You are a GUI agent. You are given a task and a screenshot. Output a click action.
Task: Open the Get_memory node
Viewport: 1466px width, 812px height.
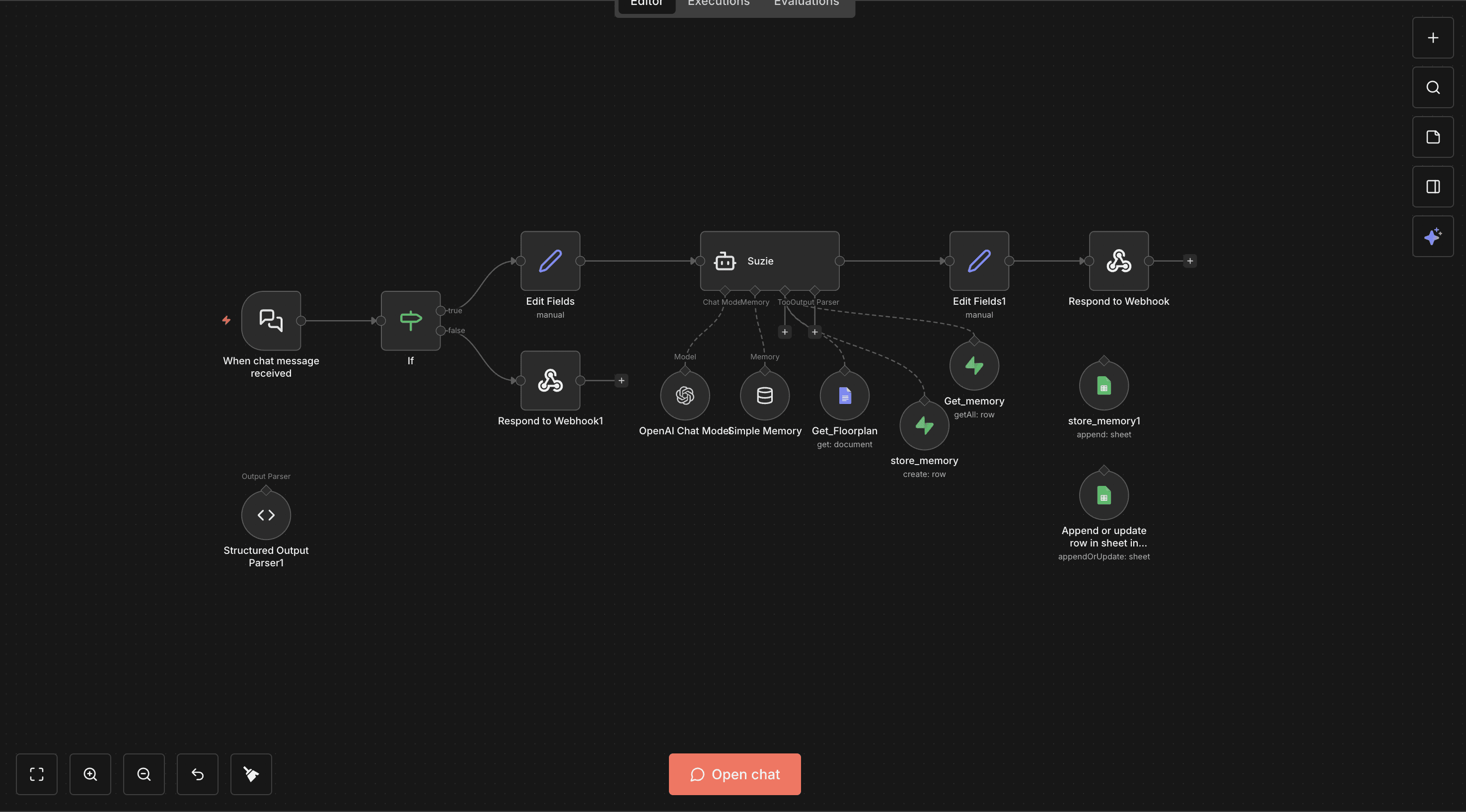click(x=974, y=366)
